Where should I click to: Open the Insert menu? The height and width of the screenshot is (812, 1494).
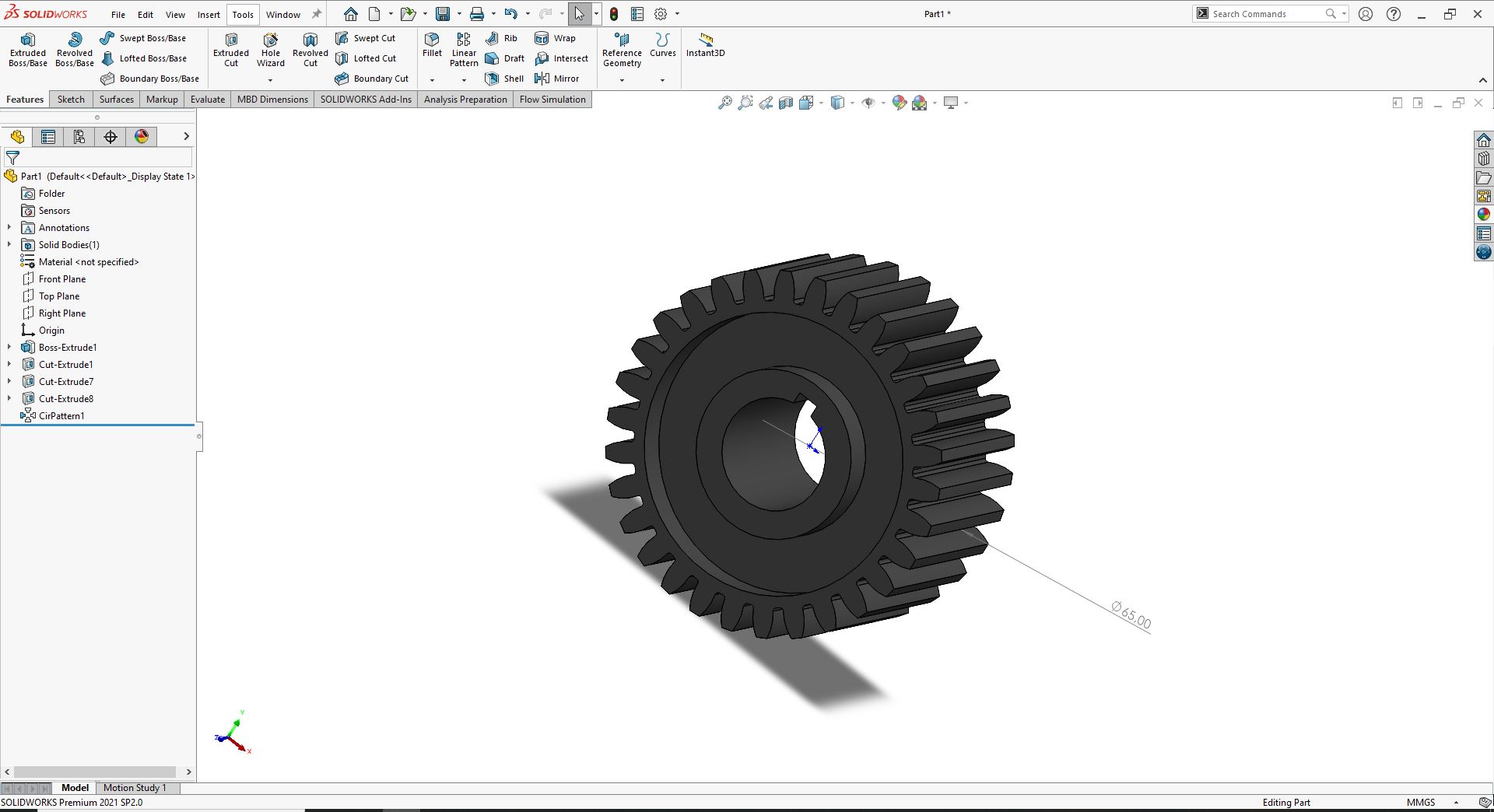tap(209, 14)
